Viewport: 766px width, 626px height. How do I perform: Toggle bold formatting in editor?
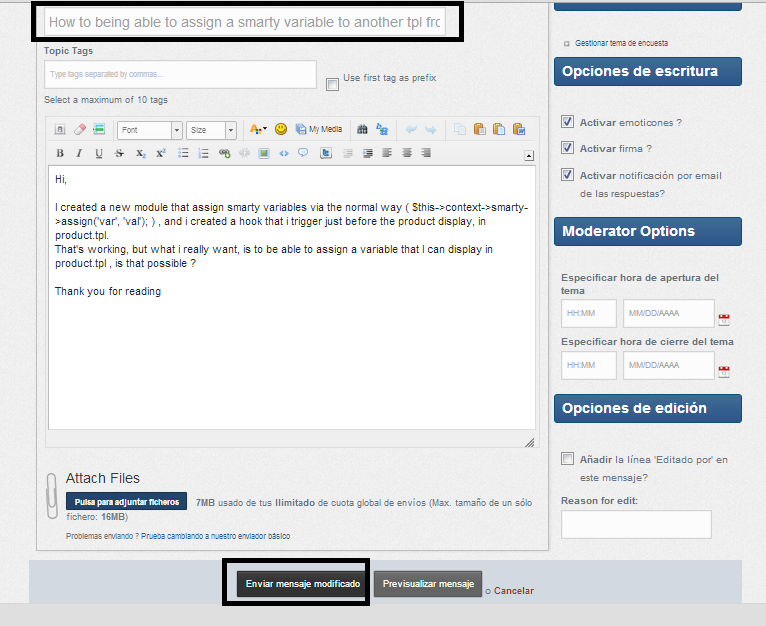click(x=60, y=153)
